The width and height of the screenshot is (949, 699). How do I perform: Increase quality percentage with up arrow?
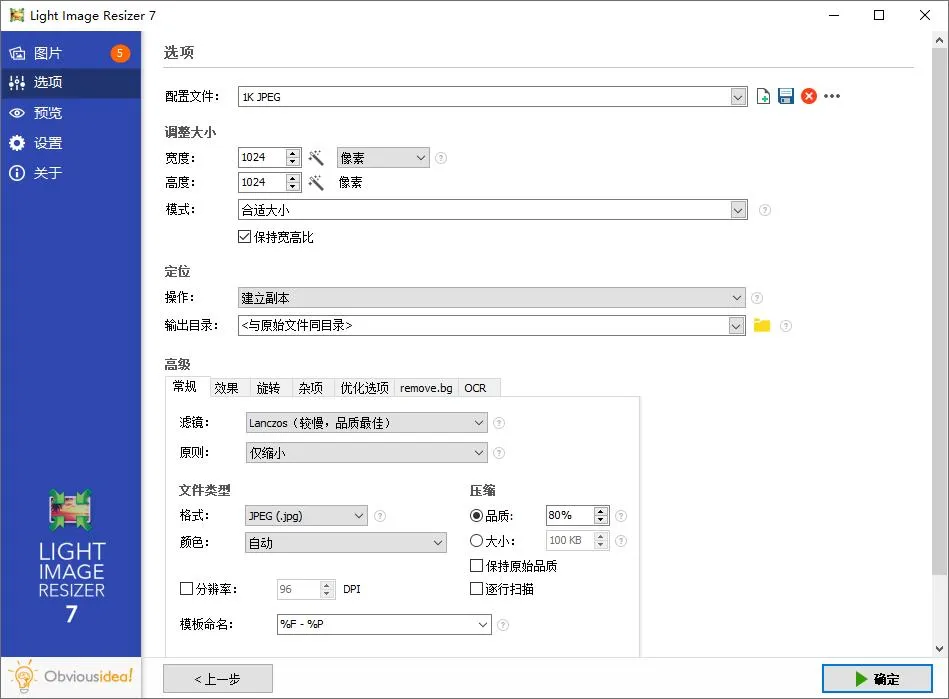click(x=600, y=511)
